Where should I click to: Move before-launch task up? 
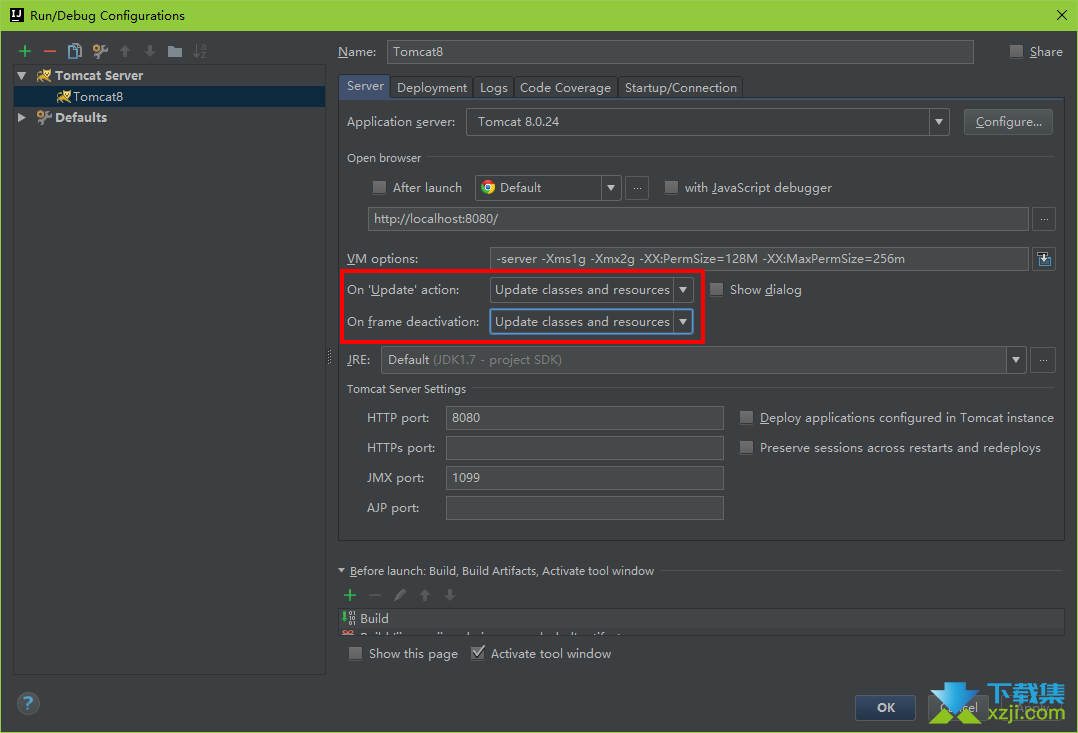425,595
